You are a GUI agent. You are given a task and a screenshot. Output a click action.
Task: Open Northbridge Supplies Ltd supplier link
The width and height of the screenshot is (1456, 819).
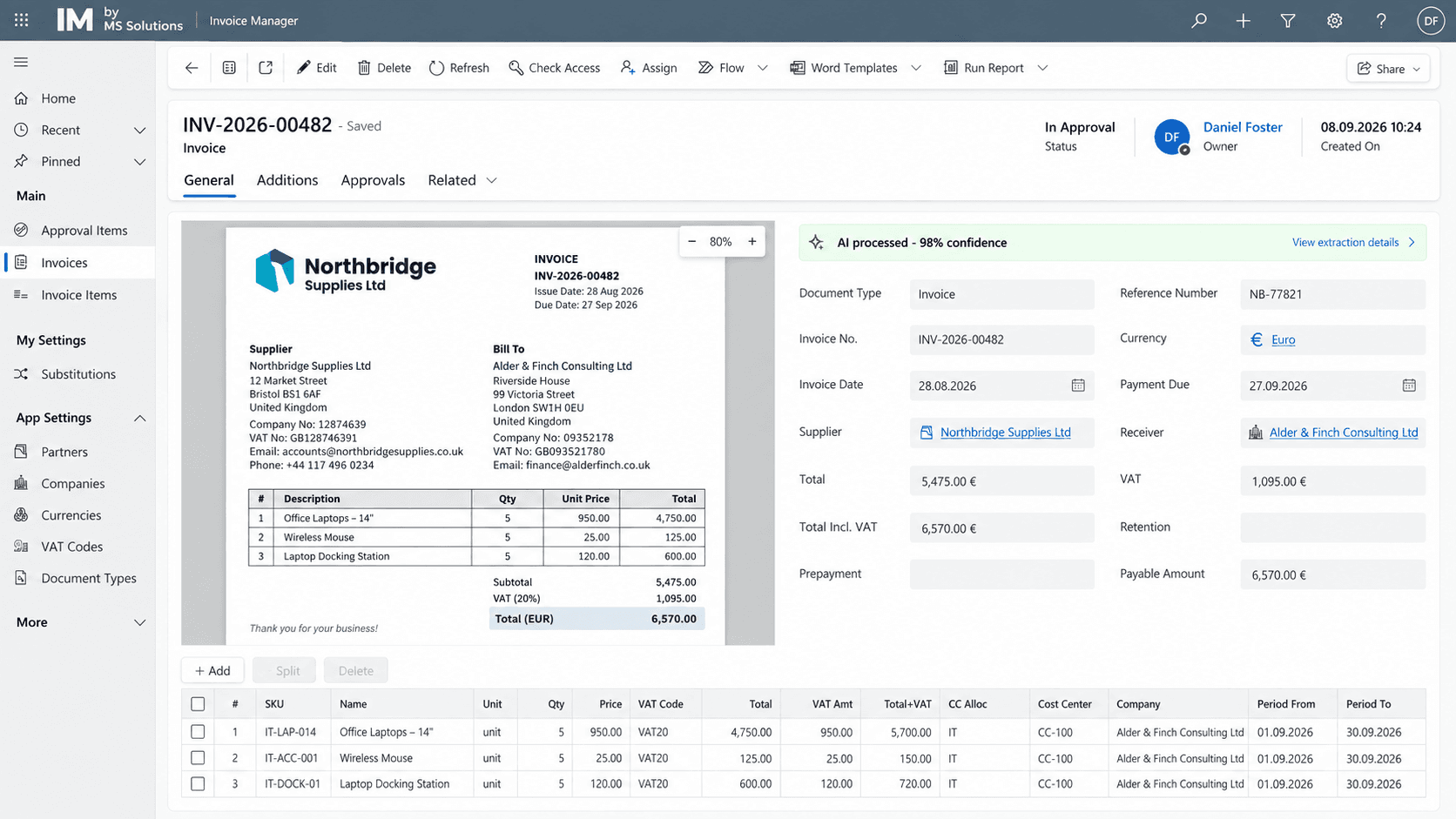tap(1005, 432)
